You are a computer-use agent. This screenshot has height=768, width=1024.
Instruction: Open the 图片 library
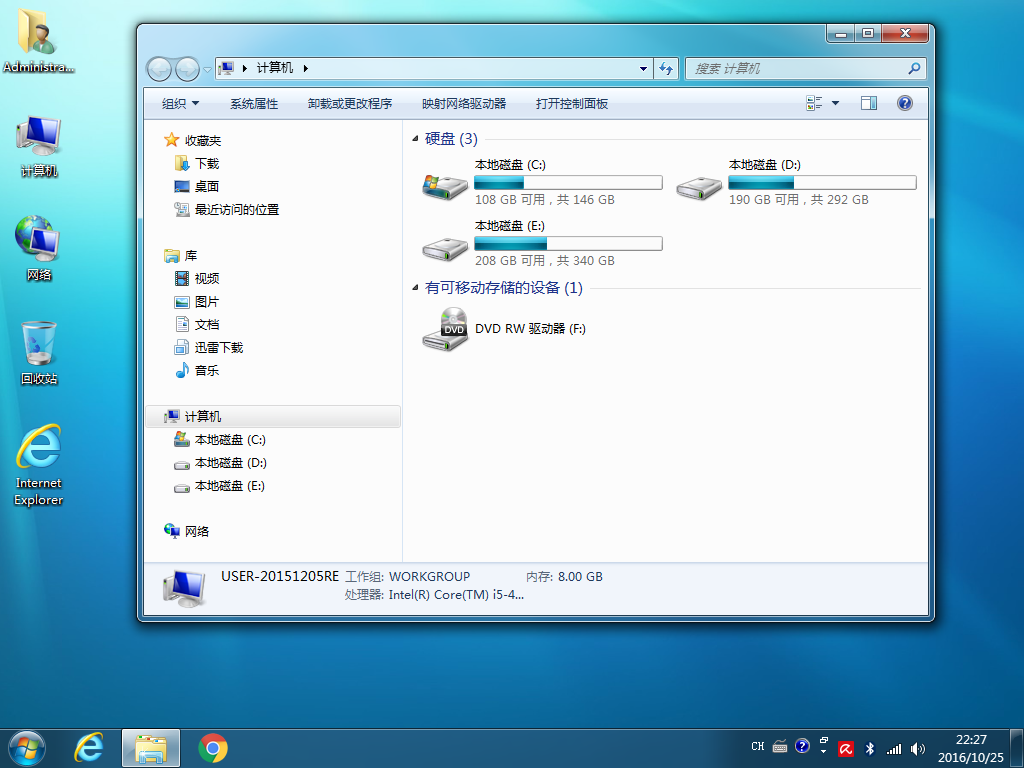click(197, 301)
